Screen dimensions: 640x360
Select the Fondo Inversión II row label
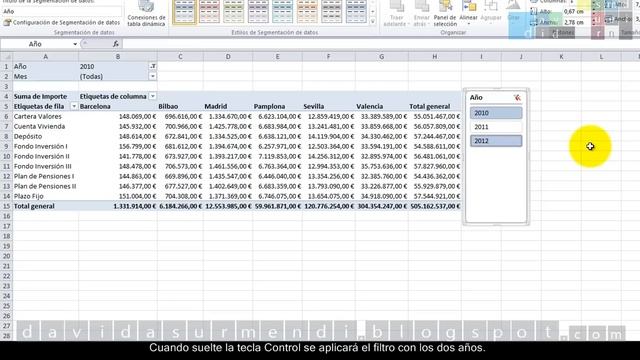pos(42,156)
